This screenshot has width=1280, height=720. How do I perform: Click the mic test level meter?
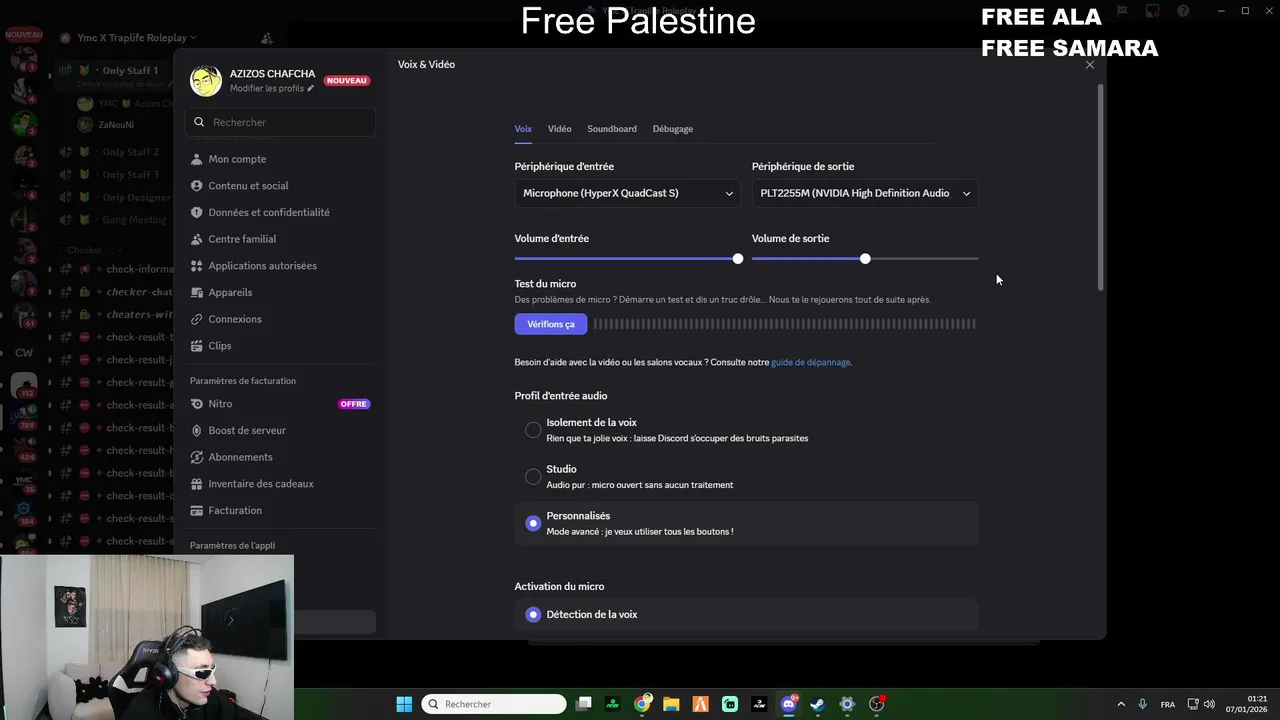[x=785, y=324]
